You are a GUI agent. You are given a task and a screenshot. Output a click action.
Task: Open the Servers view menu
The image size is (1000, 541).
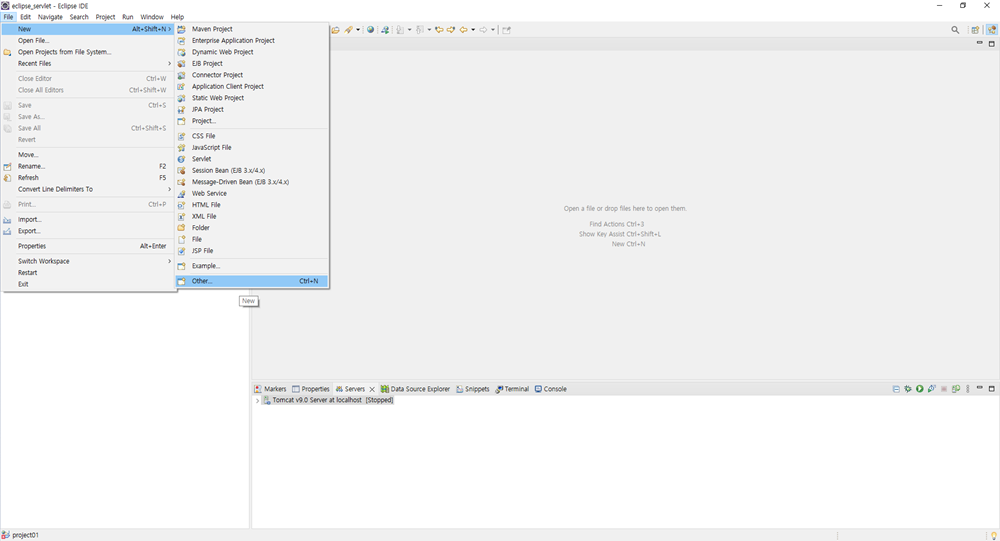click(x=967, y=389)
